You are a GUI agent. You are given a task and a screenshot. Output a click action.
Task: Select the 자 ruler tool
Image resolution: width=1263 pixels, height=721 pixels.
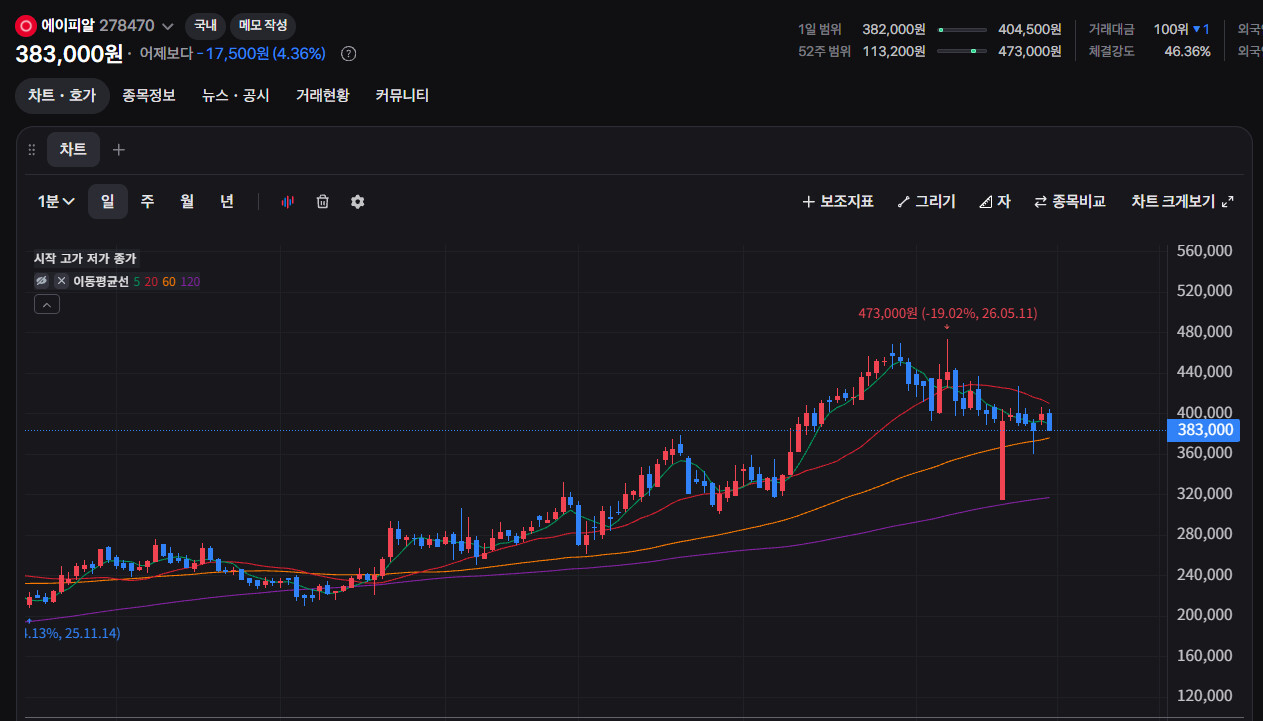click(995, 201)
